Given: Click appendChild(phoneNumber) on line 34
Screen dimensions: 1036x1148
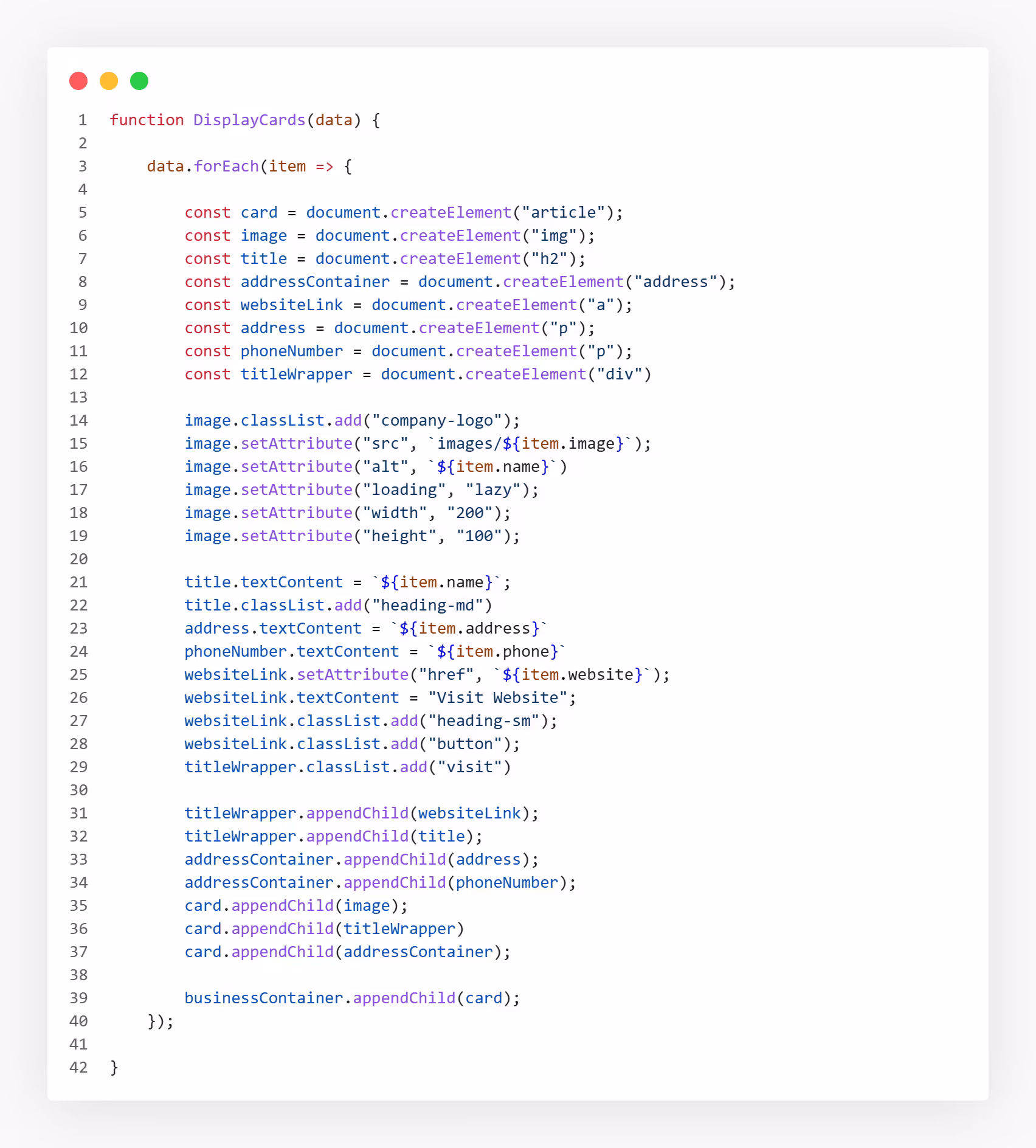Looking at the screenshot, I should pyautogui.click(x=455, y=882).
